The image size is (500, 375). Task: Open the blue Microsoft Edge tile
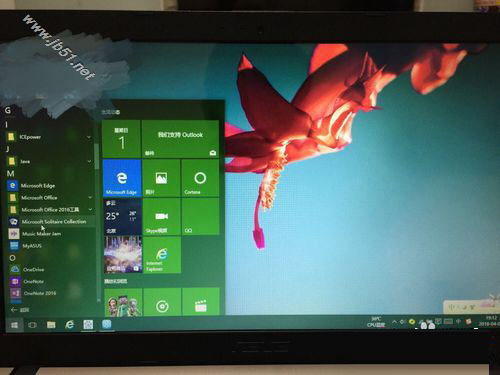[122, 178]
